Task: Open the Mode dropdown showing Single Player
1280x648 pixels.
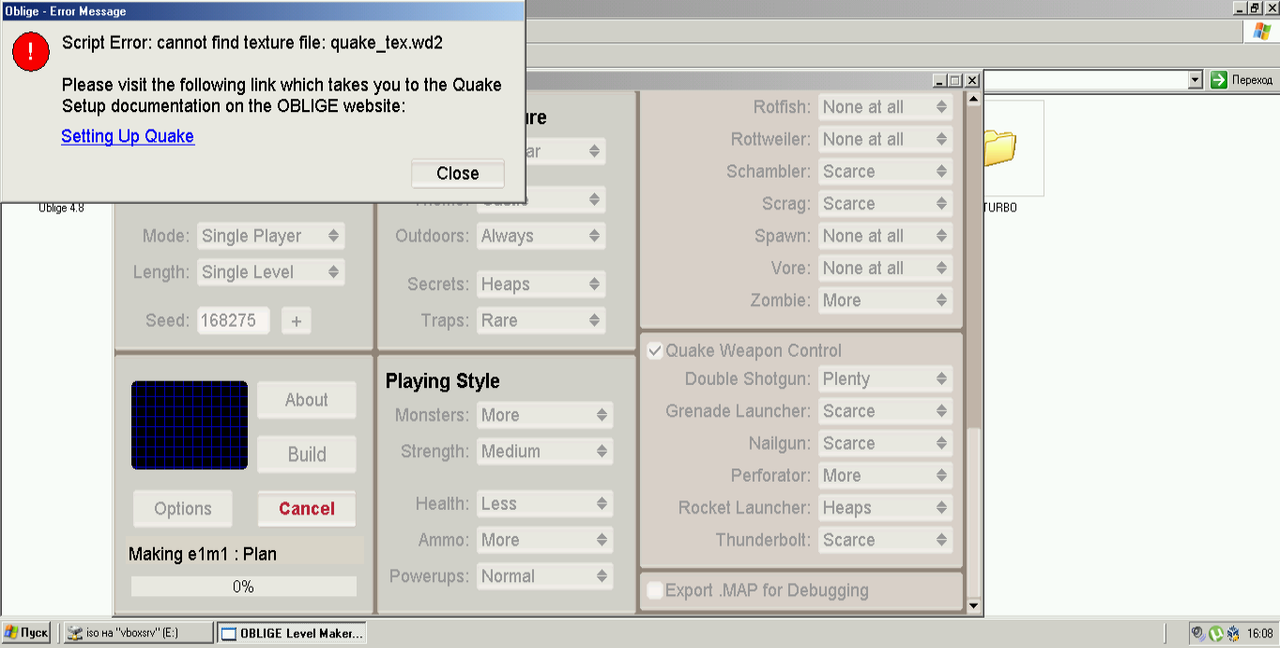Action: point(270,236)
